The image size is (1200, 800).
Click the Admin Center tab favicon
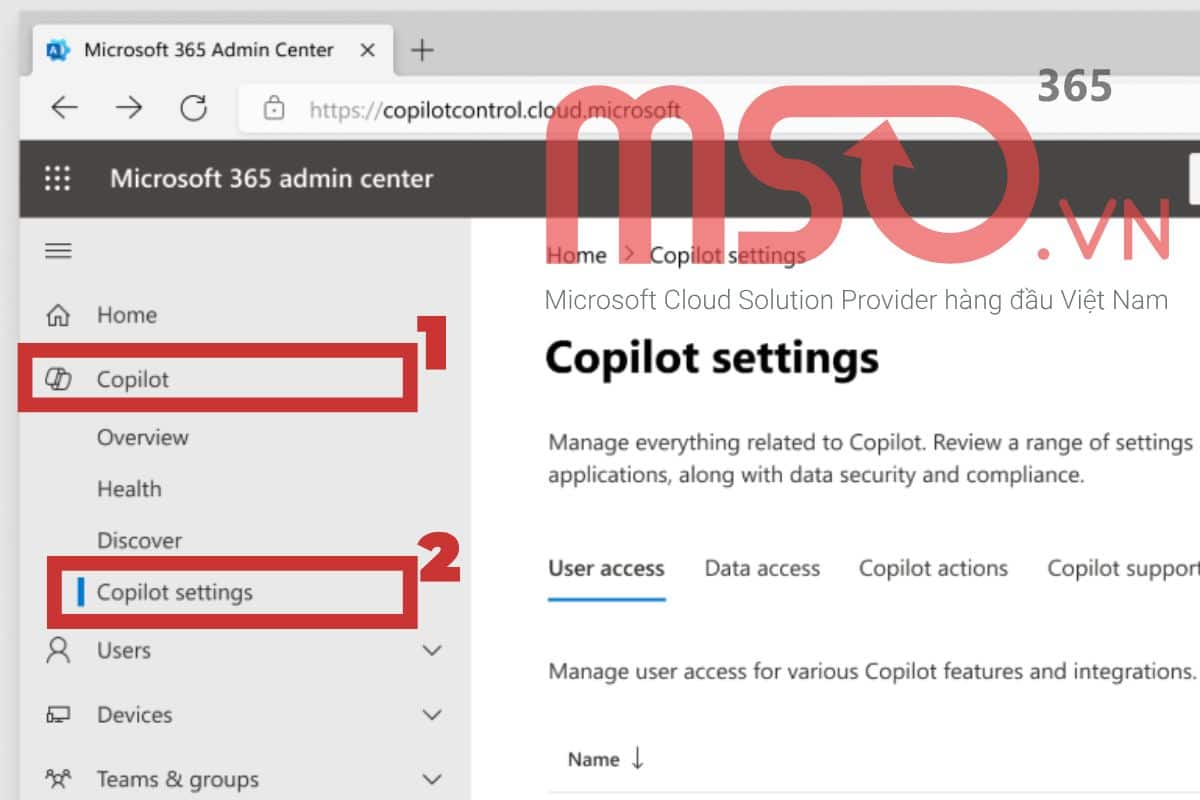(x=58, y=50)
